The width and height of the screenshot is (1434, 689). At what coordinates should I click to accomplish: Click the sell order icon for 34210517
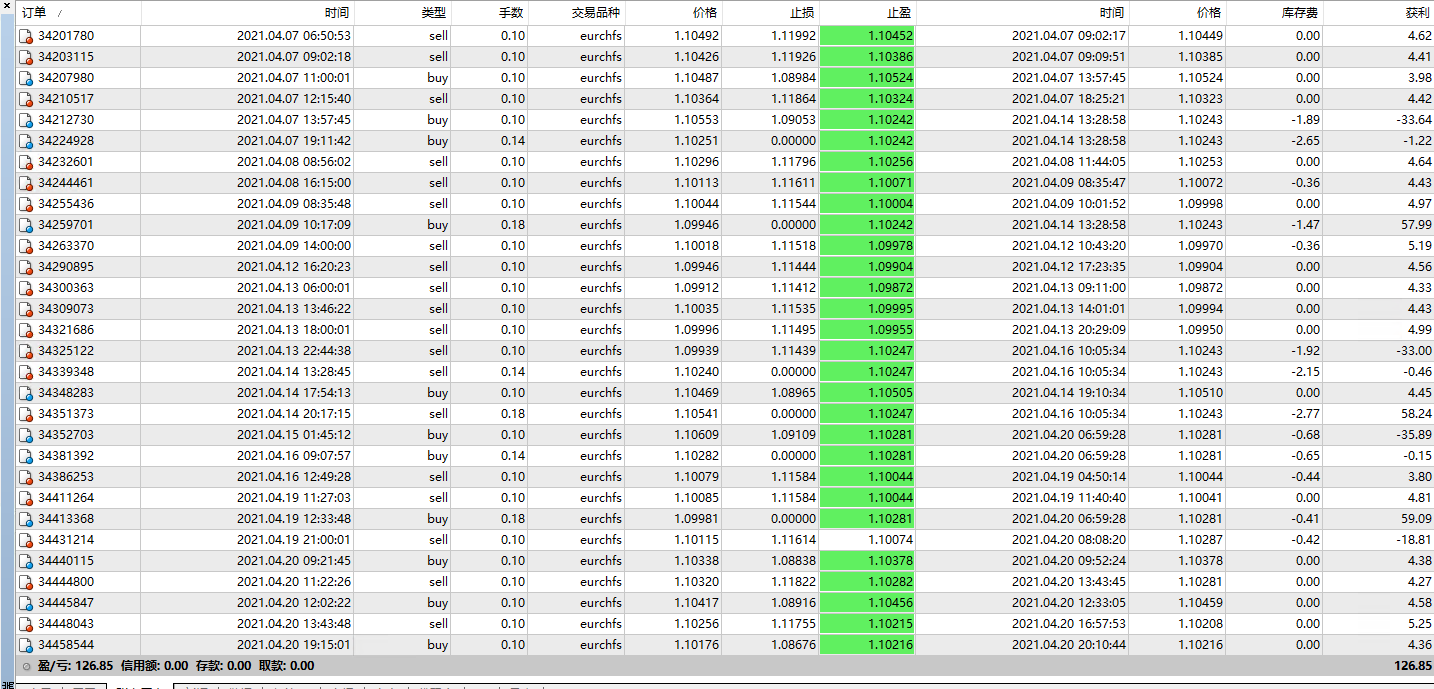click(26, 99)
